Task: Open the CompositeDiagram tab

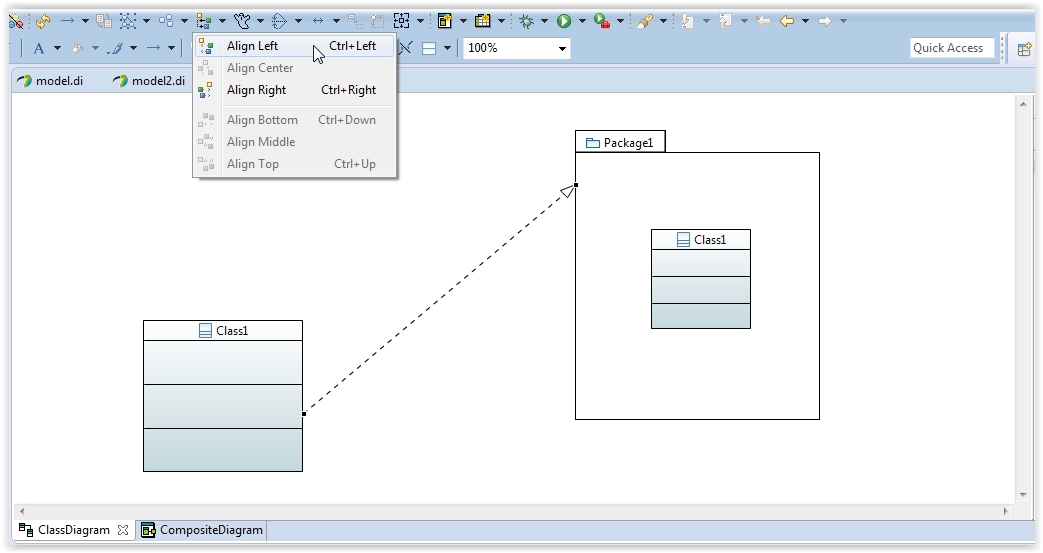Action: 202,530
